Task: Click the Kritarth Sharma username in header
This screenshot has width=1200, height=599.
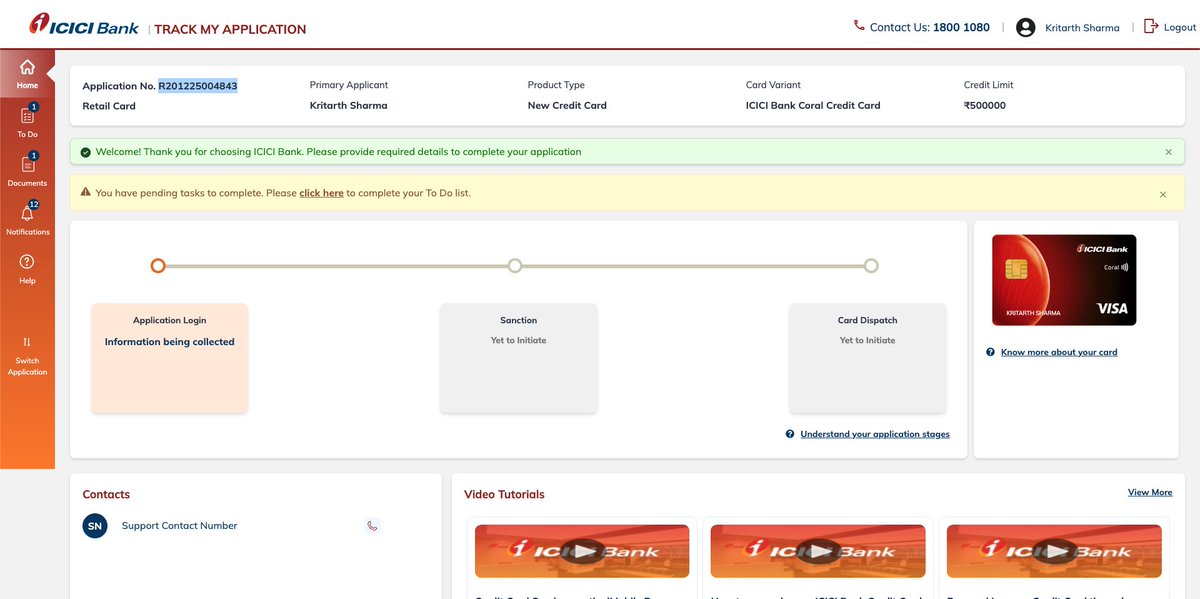Action: click(x=1082, y=28)
